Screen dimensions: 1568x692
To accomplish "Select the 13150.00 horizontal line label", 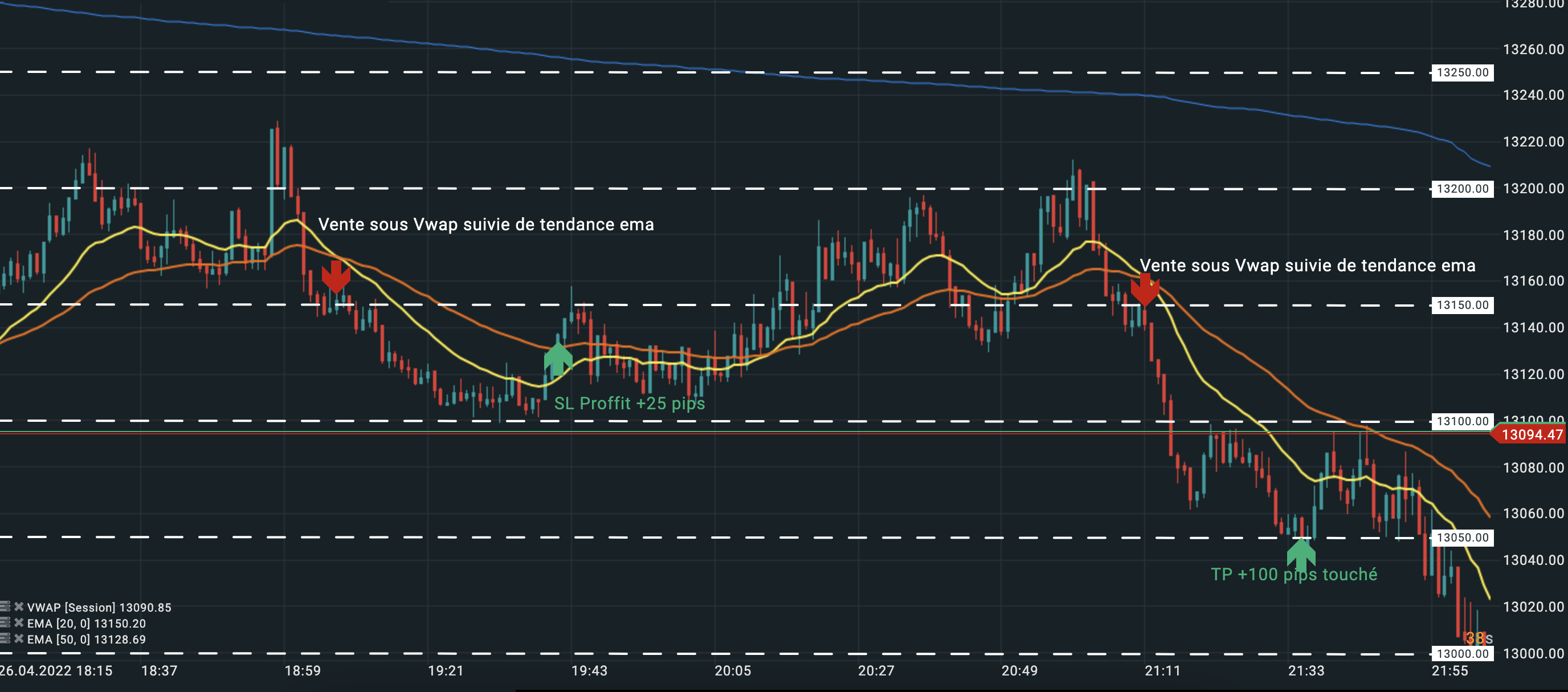I will pos(1462,305).
